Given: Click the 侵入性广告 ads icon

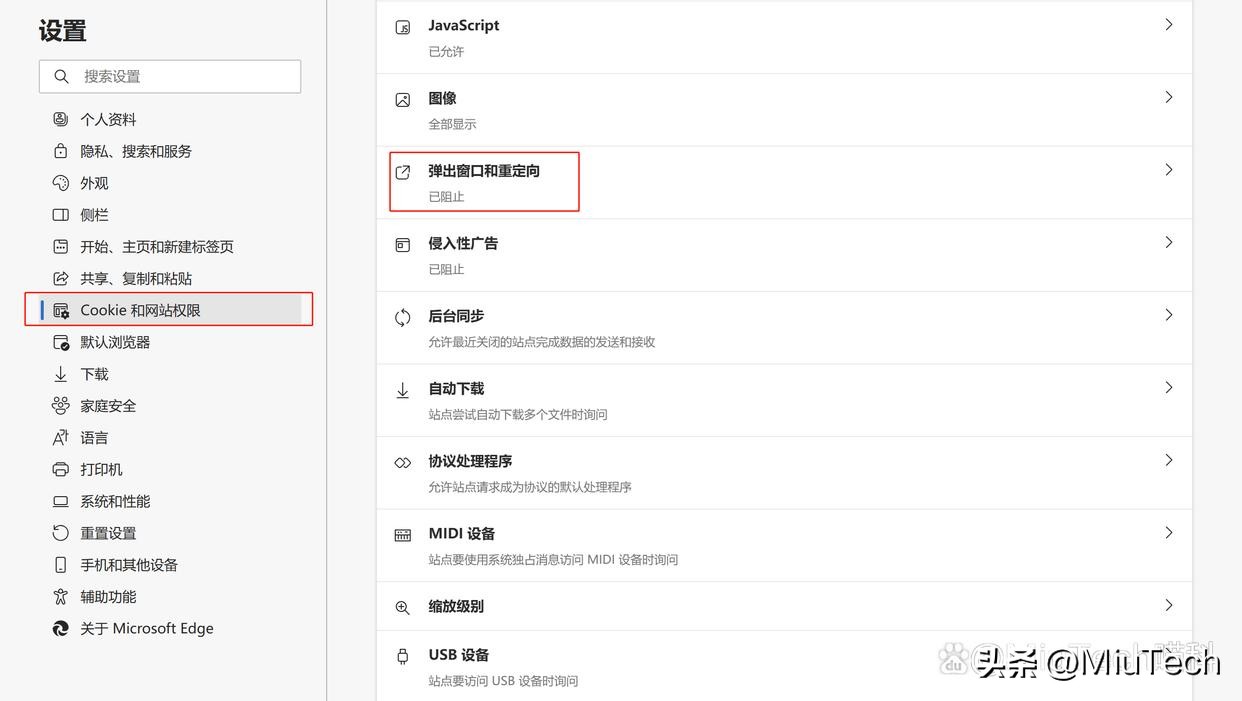Looking at the screenshot, I should [403, 245].
